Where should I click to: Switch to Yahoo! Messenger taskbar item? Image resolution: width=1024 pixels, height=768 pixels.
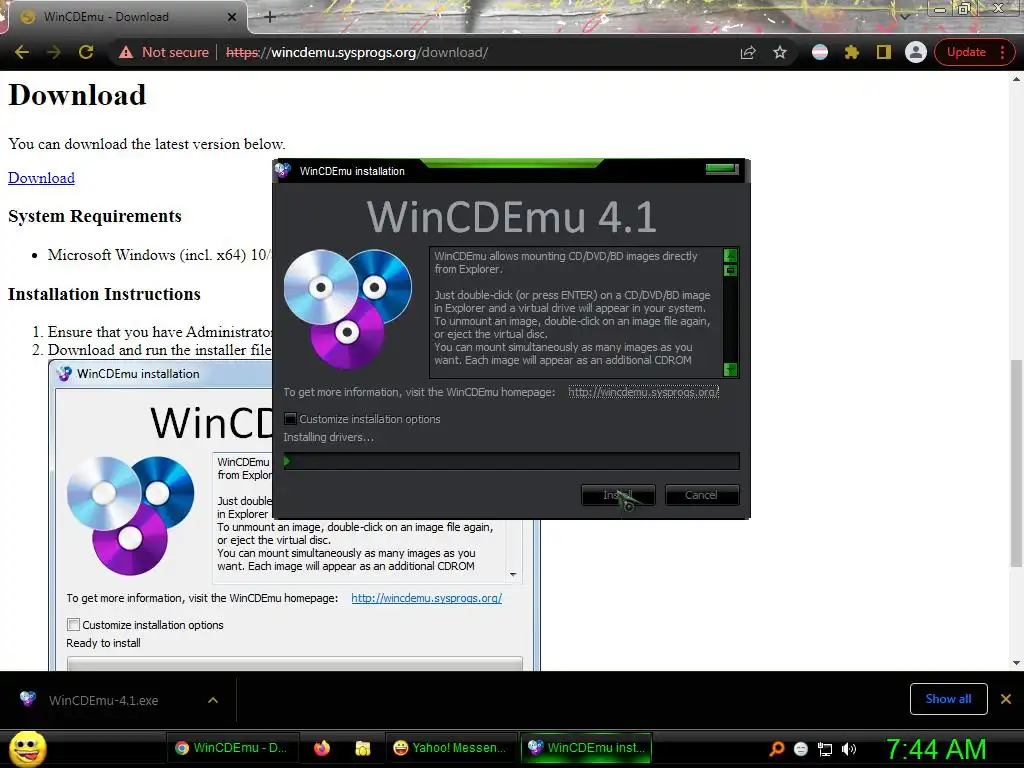(x=451, y=748)
